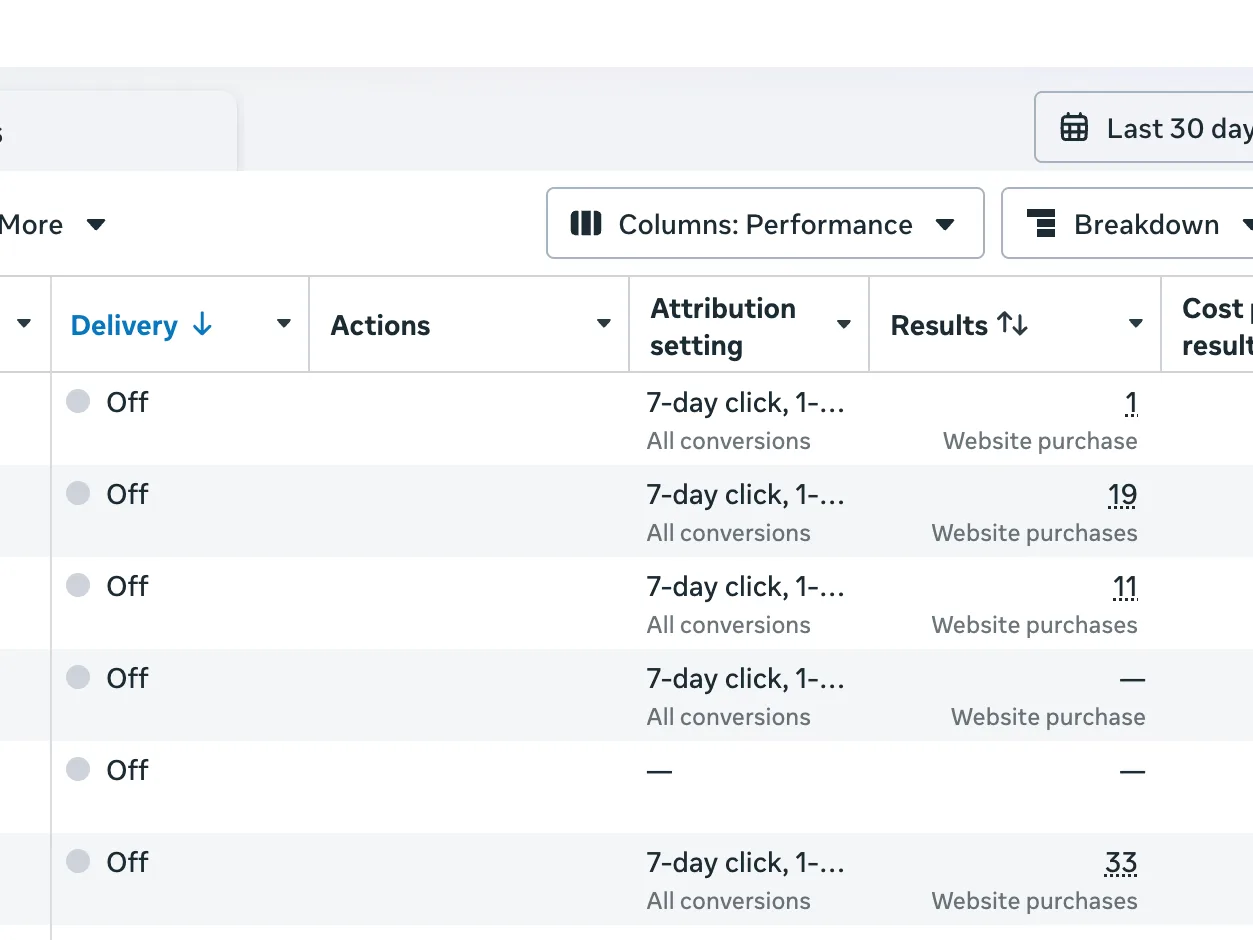Click the gray status dot in the 1-result row
This screenshot has height=940, width=1253.
pos(78,401)
